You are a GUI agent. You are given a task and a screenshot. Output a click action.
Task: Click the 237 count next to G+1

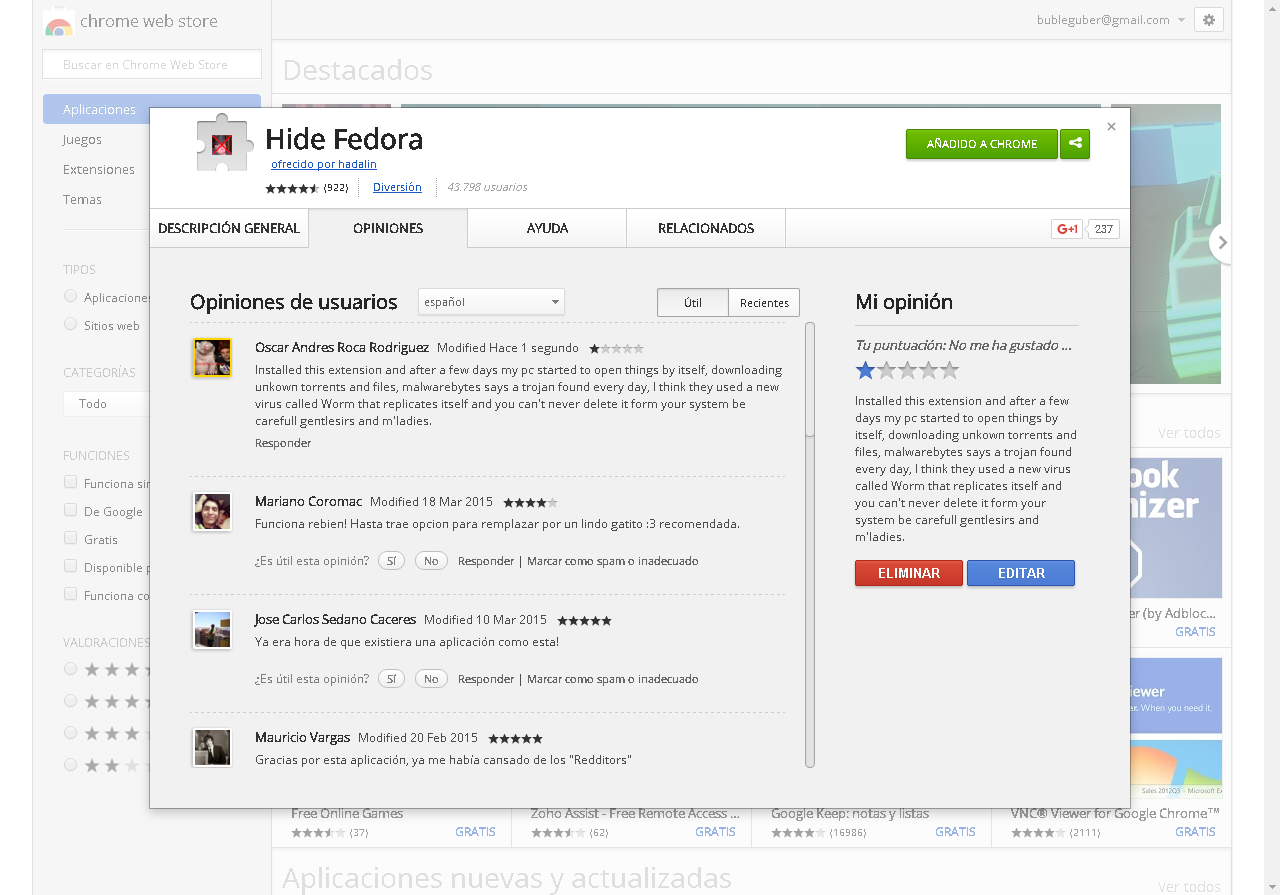coord(1104,229)
